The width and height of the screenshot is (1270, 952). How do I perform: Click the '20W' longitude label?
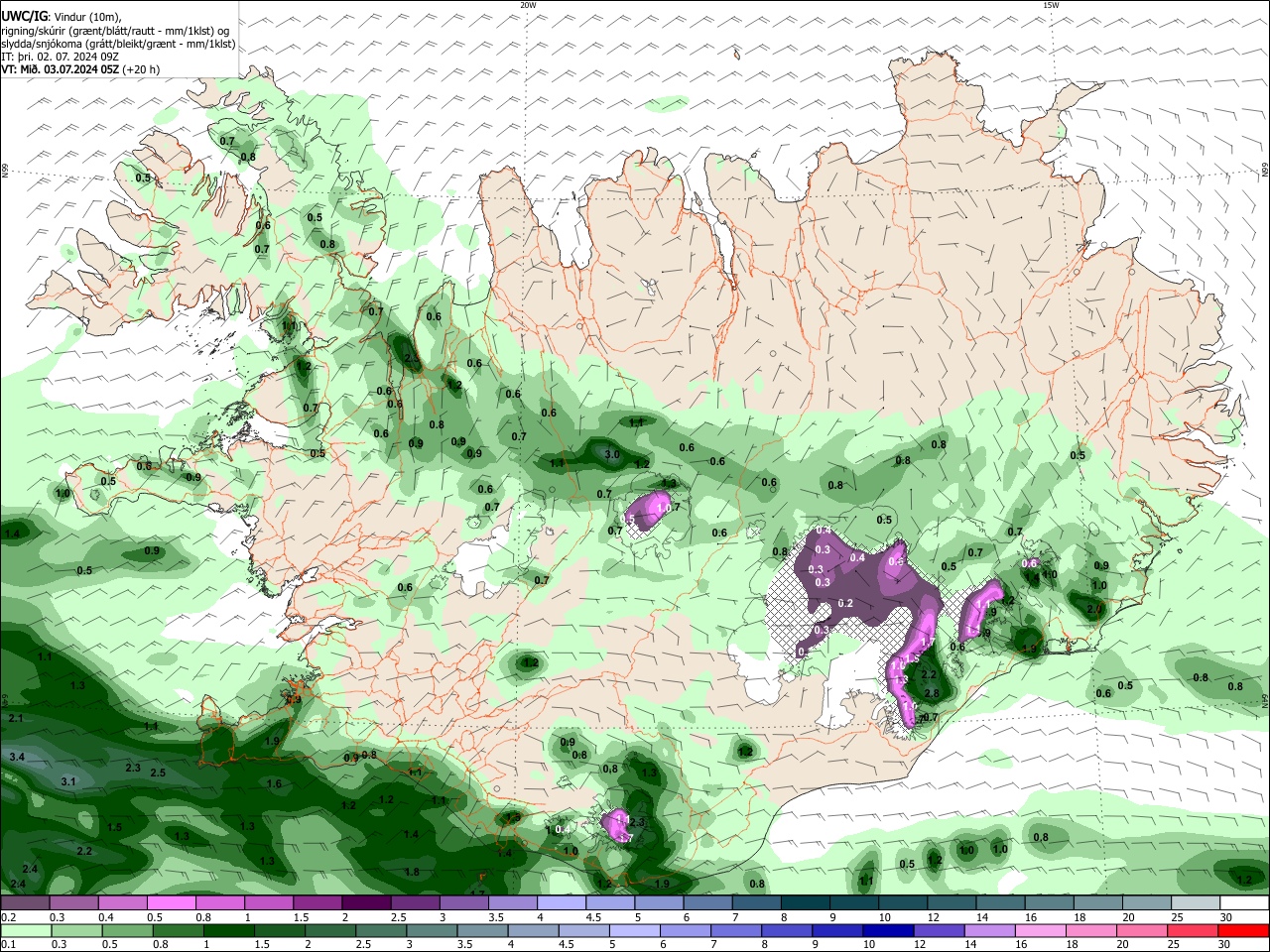pyautogui.click(x=528, y=5)
